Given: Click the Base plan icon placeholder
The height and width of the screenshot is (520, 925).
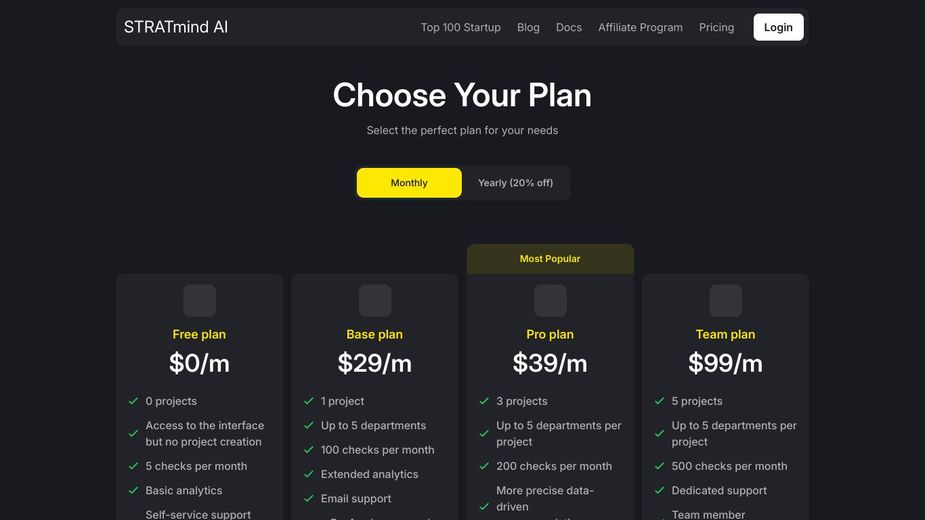Looking at the screenshot, I should (375, 301).
